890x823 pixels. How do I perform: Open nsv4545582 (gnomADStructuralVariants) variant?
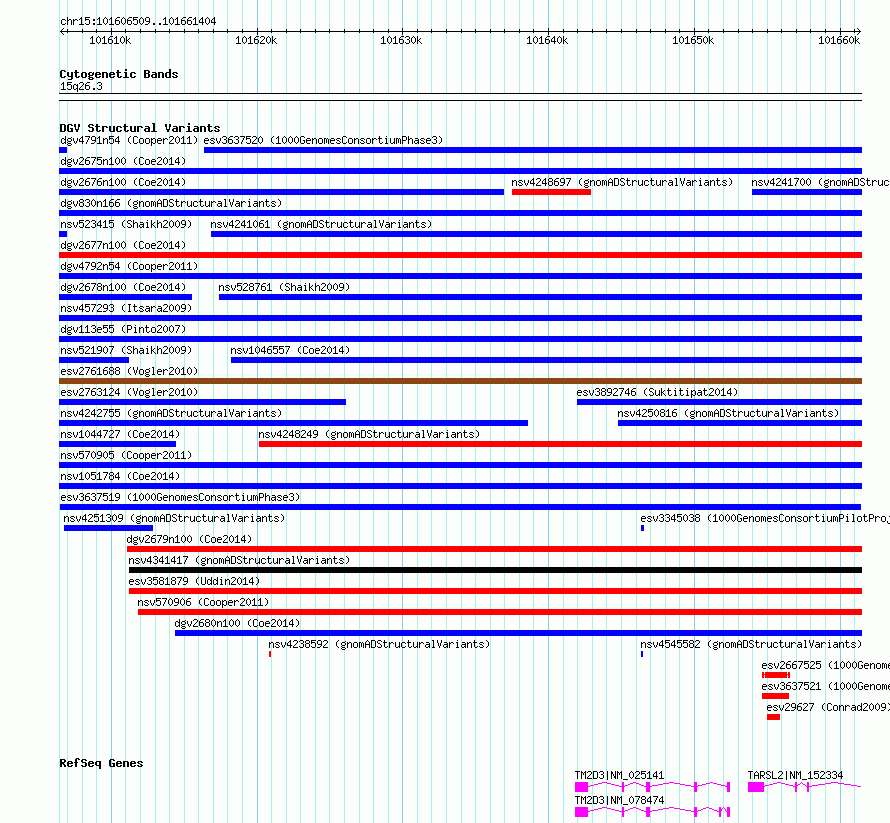pos(751,644)
